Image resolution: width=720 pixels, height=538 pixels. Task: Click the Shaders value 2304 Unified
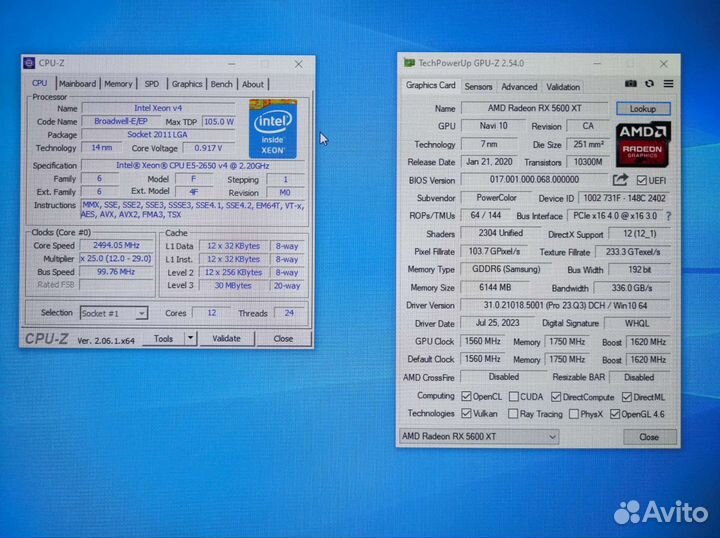click(501, 233)
